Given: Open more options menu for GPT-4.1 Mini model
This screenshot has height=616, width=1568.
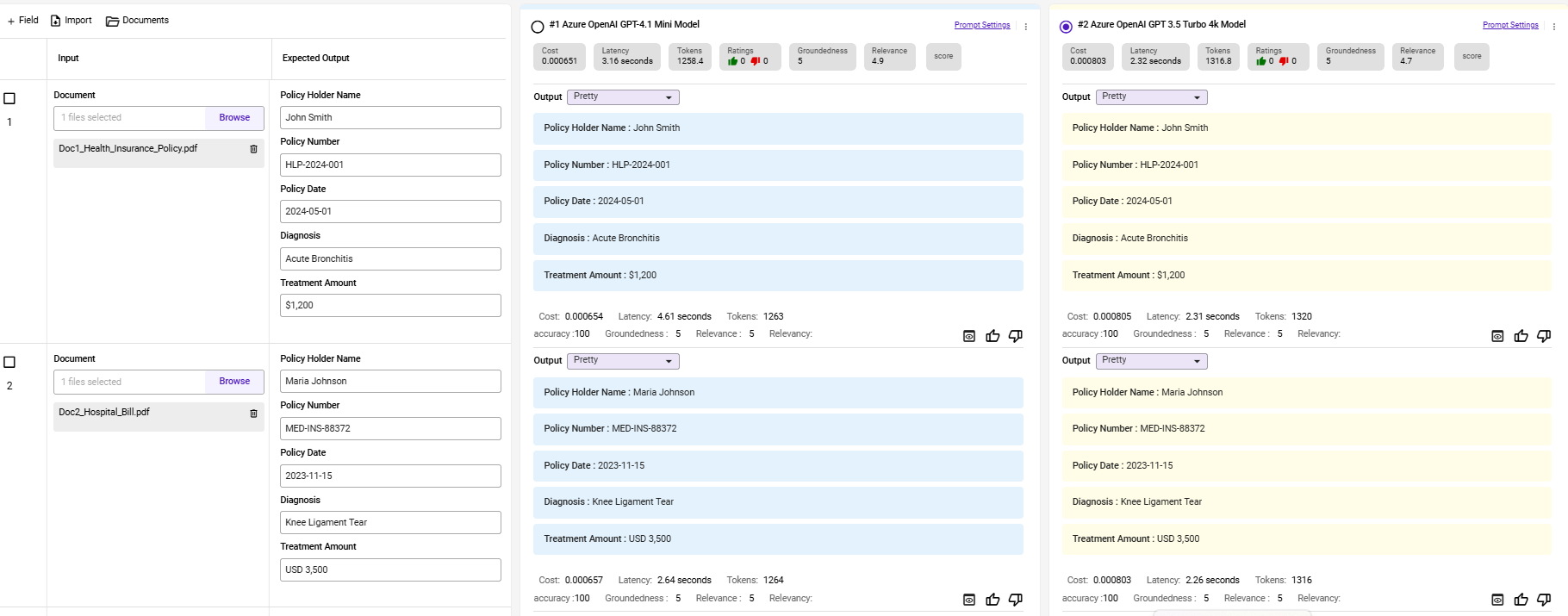Looking at the screenshot, I should coord(1025,27).
